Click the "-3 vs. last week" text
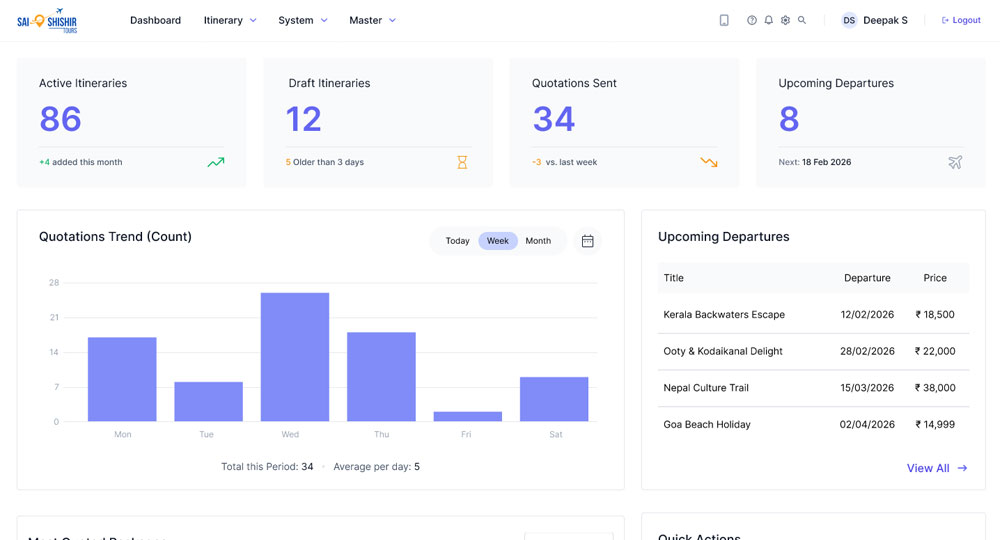The image size is (1000, 540). (x=564, y=162)
